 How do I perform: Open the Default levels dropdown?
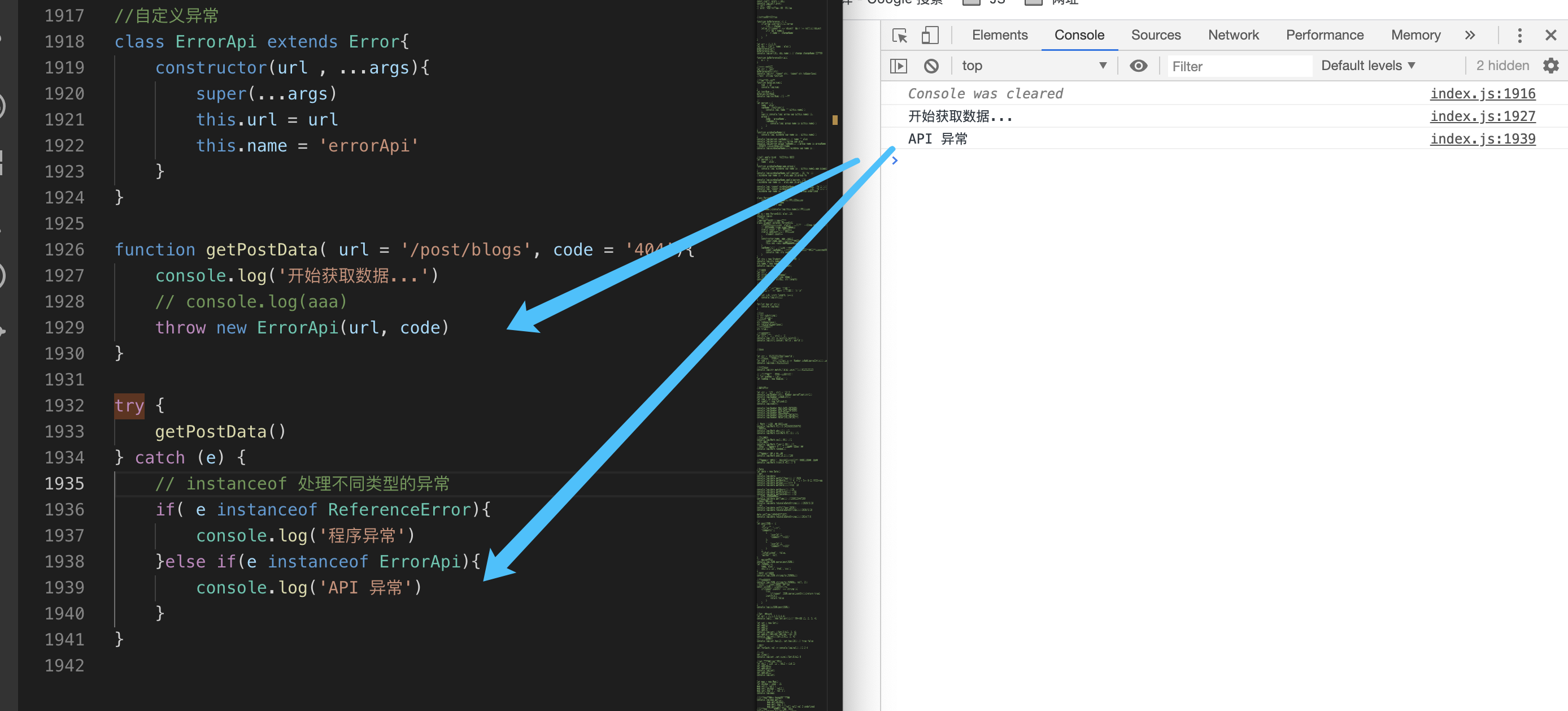(x=1367, y=66)
